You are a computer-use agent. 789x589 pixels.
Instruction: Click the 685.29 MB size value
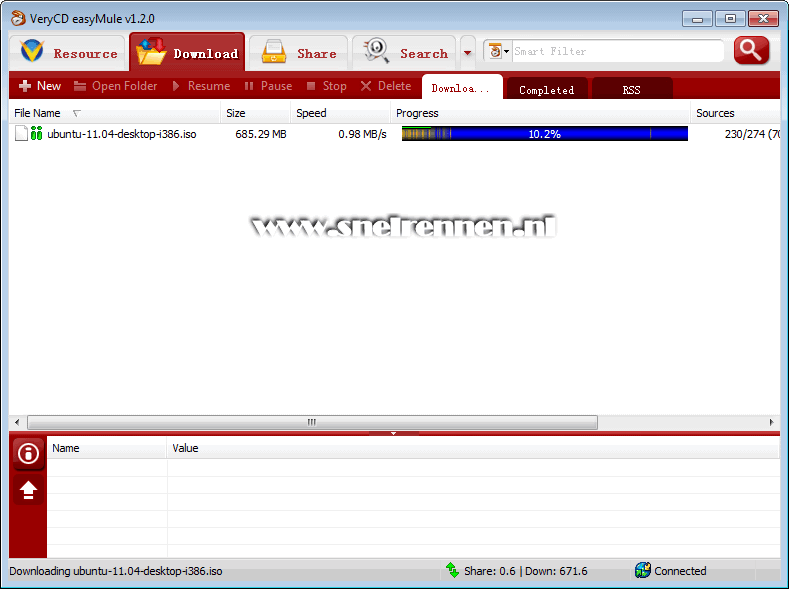[x=261, y=134]
